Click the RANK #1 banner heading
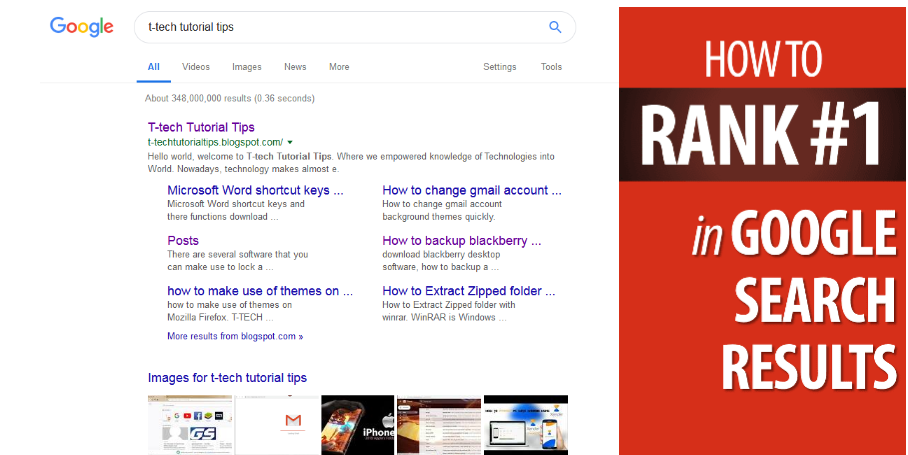The image size is (908, 455). tap(762, 134)
